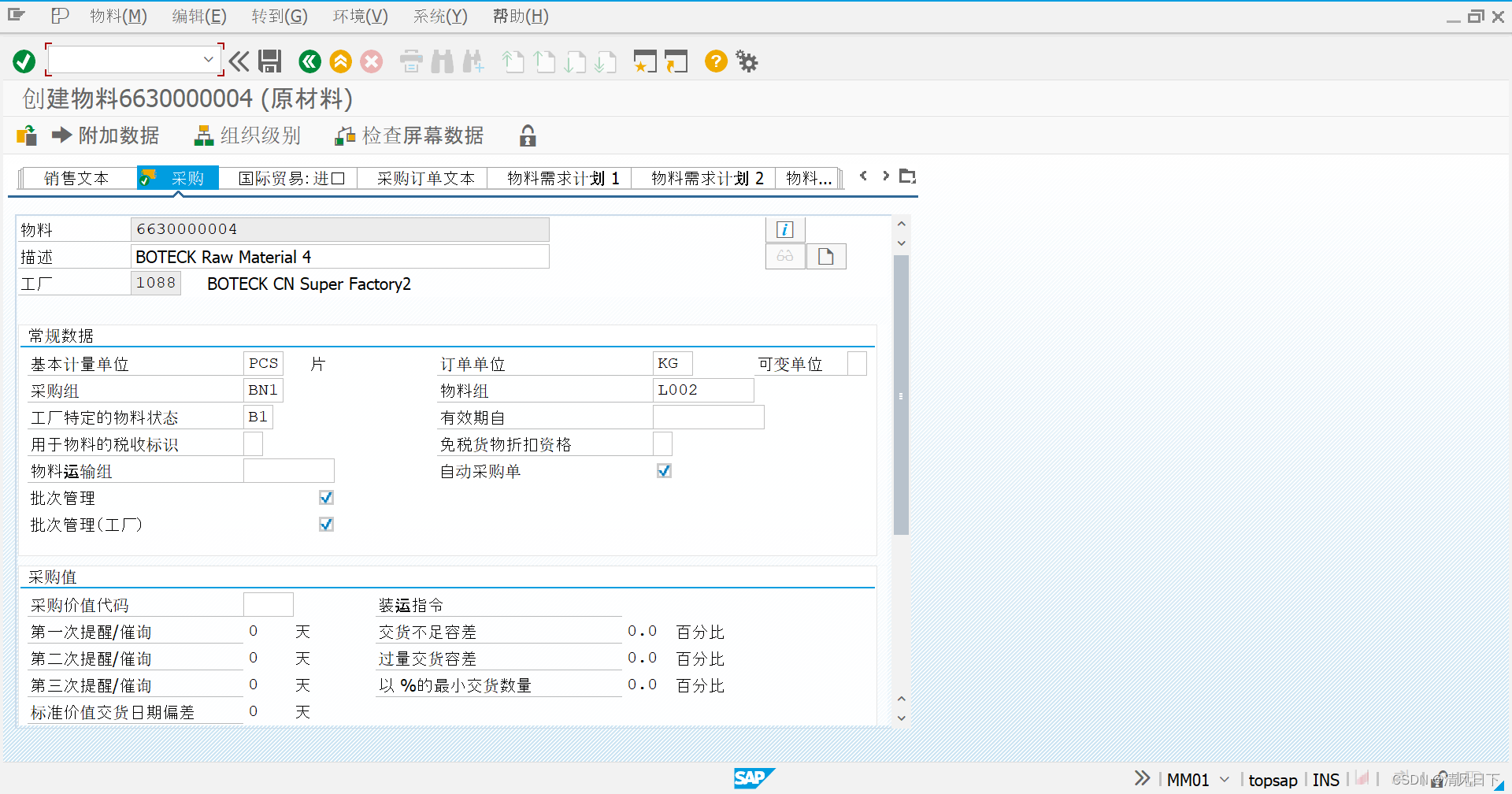1512x794 pixels.
Task: Click the 组织级别 button
Action: 247,135
